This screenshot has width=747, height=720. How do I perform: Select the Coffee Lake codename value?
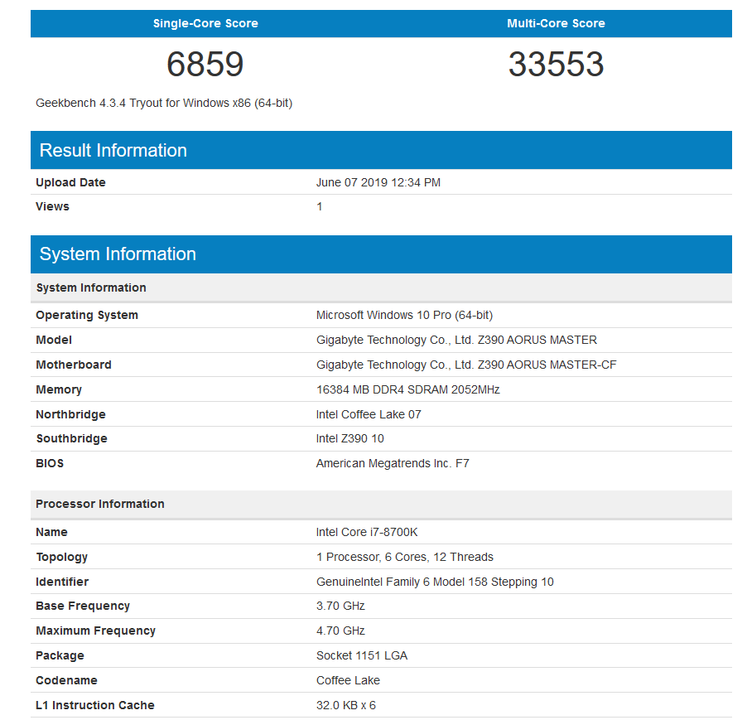pos(348,680)
